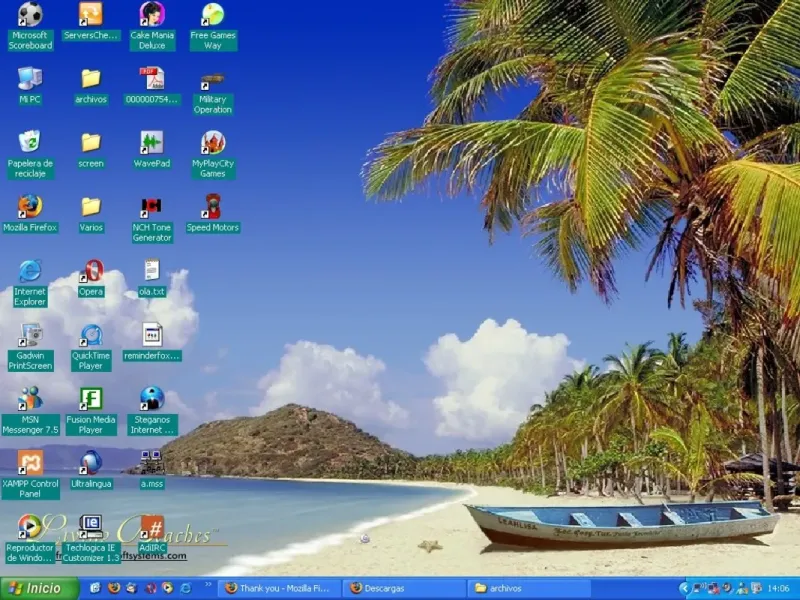Launch Firefox from the quick launch bar

pos(114,588)
